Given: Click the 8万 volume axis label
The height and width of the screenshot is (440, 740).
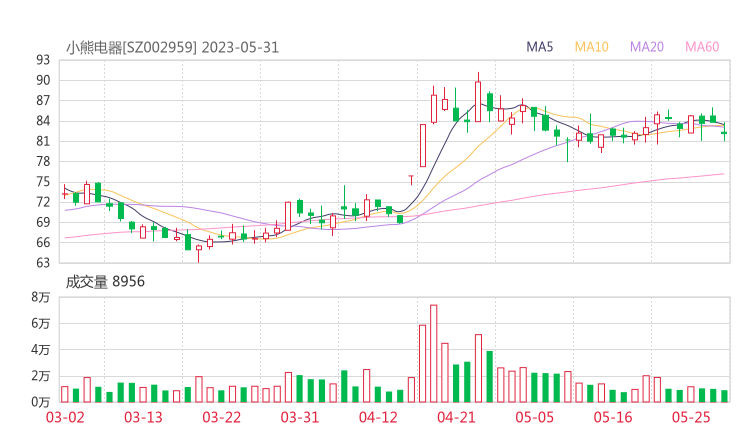Looking at the screenshot, I should pos(41,297).
